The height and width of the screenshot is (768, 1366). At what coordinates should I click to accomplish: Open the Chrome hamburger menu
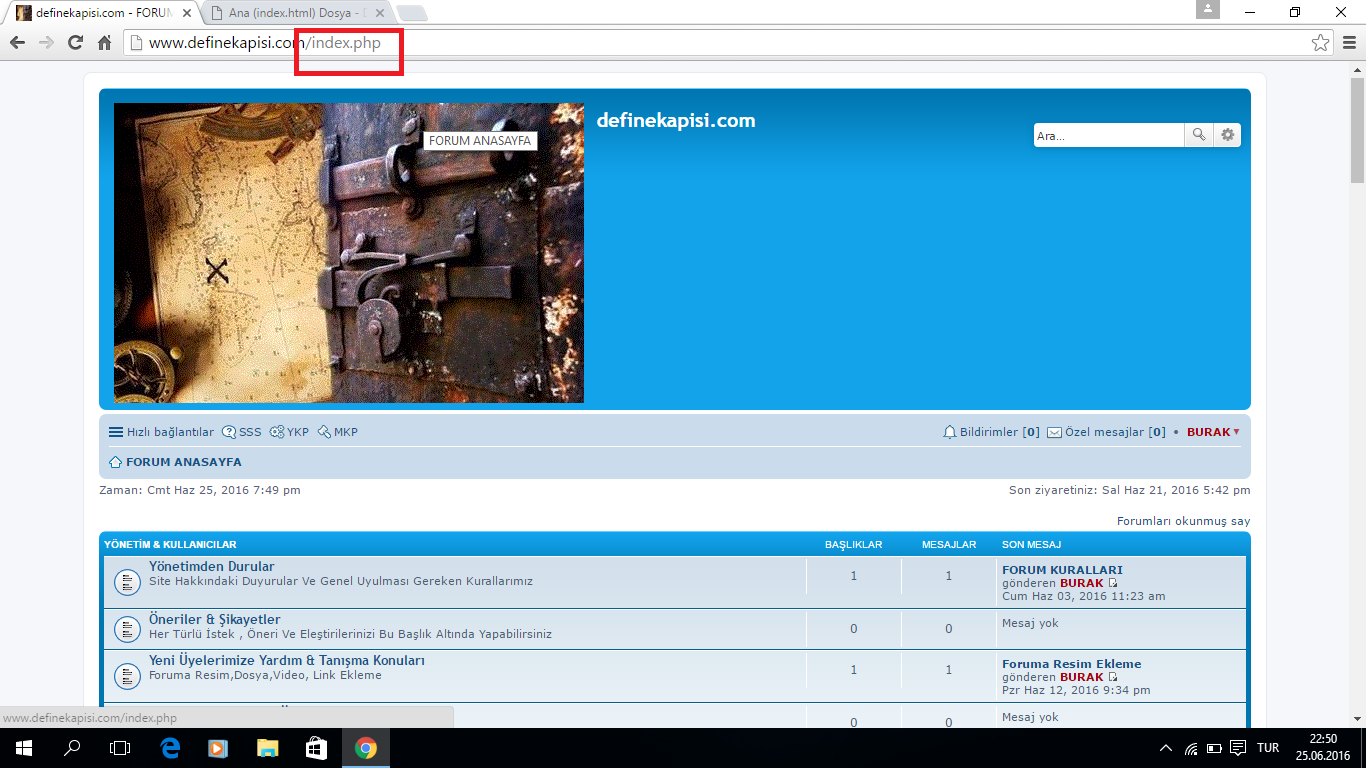point(1349,43)
